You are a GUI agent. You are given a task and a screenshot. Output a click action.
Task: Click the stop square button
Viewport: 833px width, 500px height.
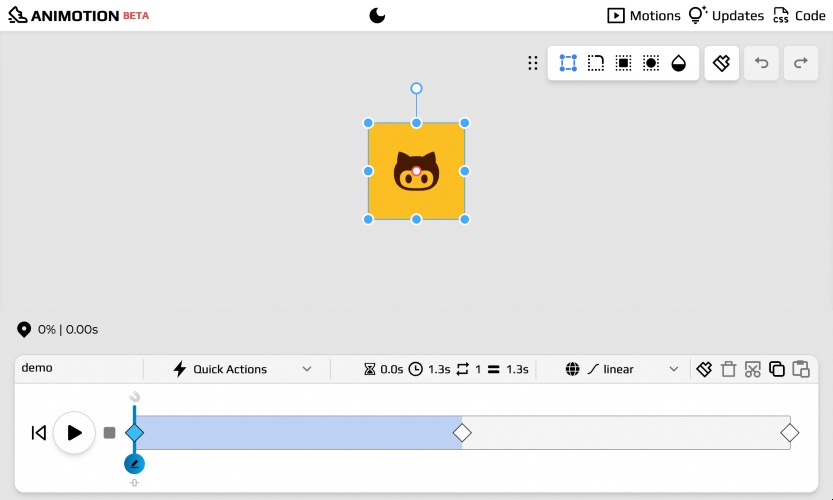tap(109, 433)
